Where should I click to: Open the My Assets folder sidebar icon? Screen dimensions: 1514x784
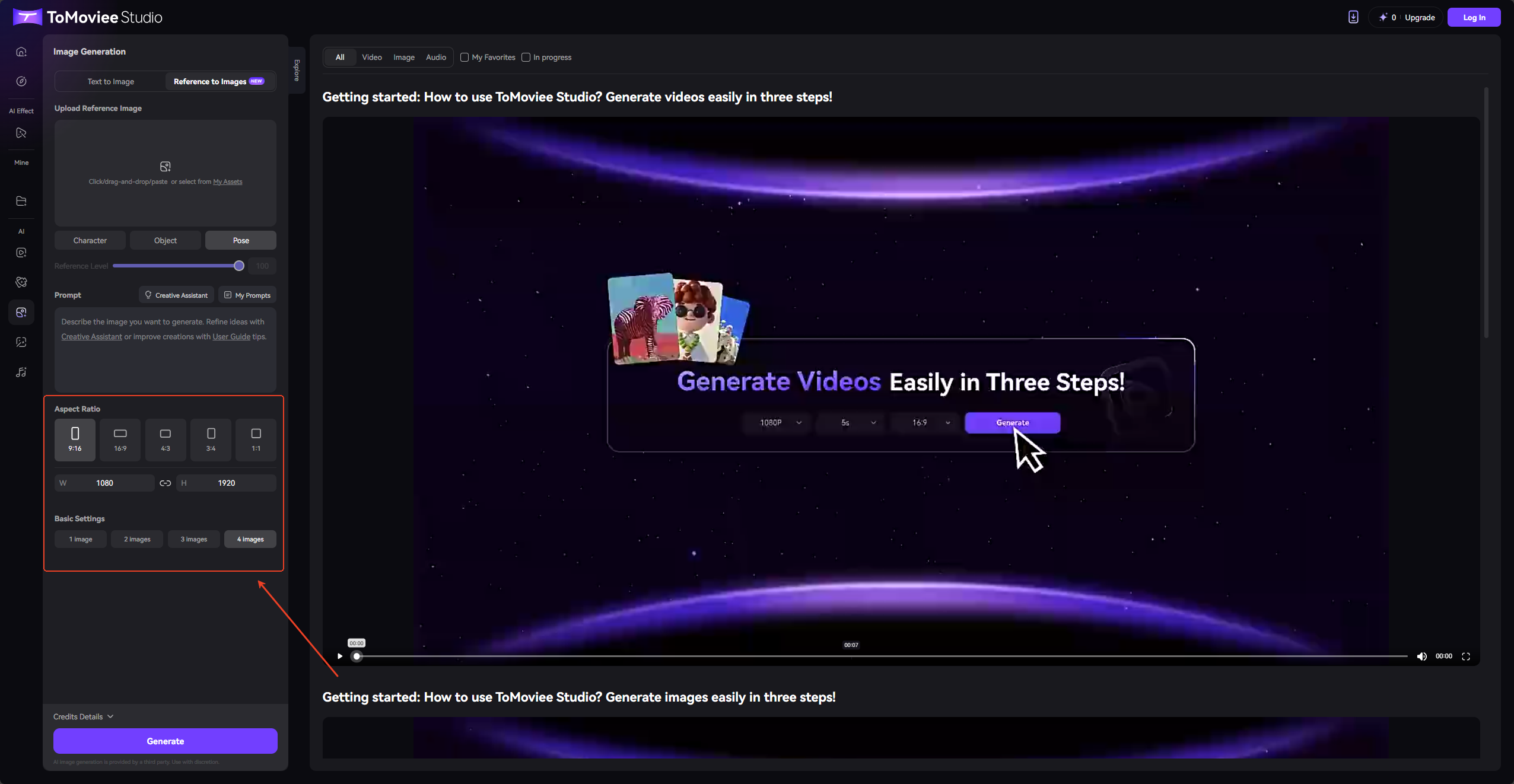point(21,201)
